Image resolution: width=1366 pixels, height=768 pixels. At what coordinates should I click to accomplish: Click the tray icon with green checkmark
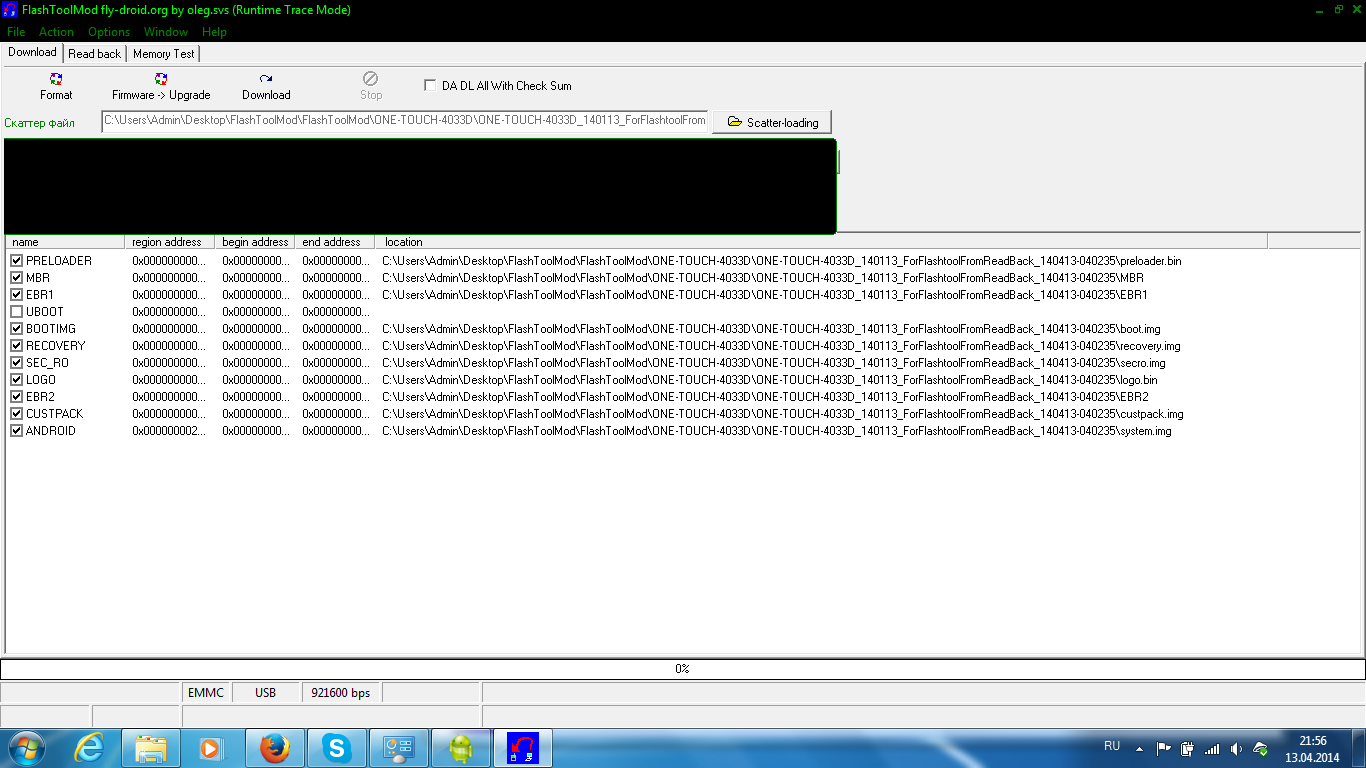(x=1261, y=748)
